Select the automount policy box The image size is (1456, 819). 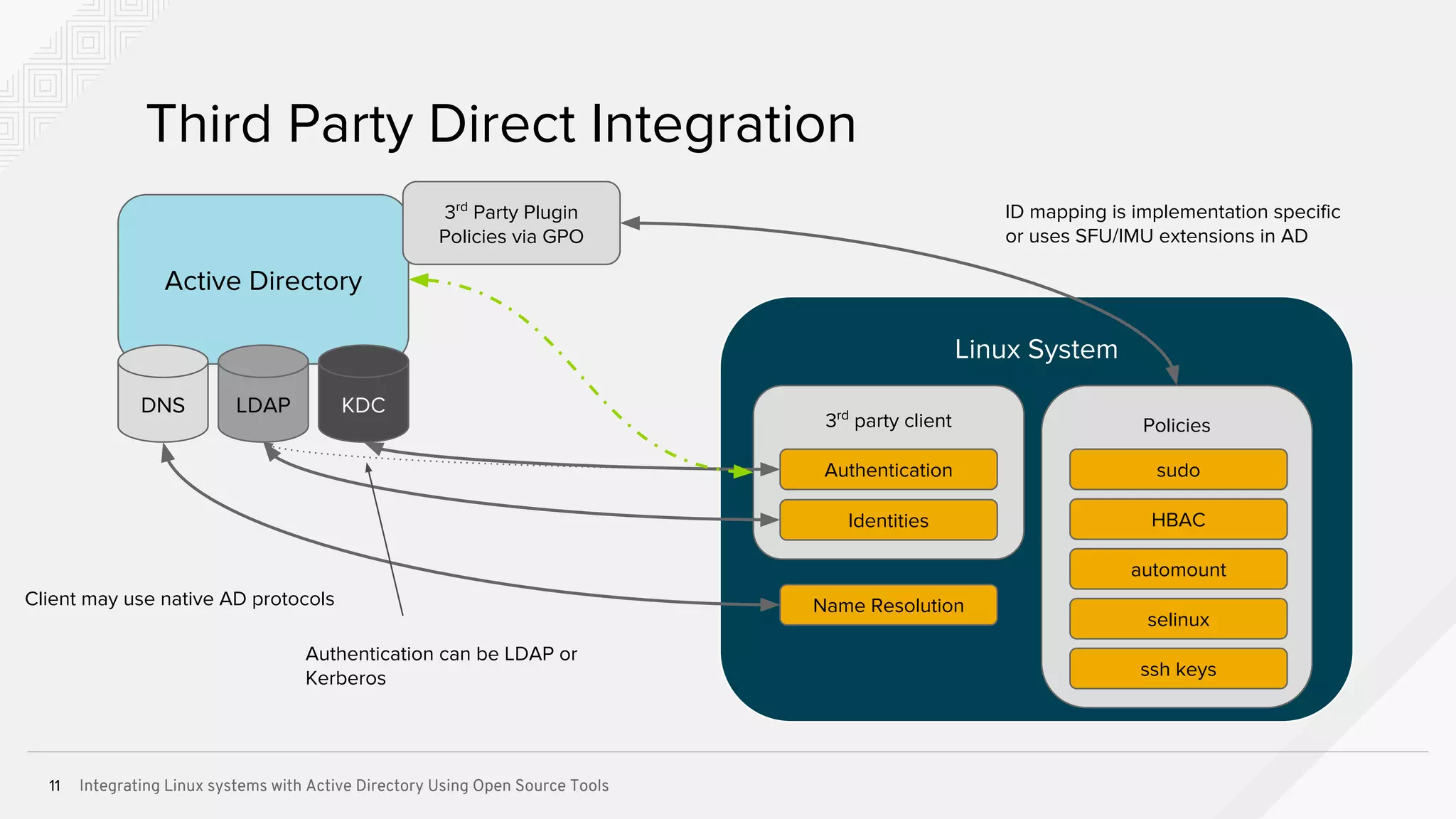click(x=1178, y=569)
